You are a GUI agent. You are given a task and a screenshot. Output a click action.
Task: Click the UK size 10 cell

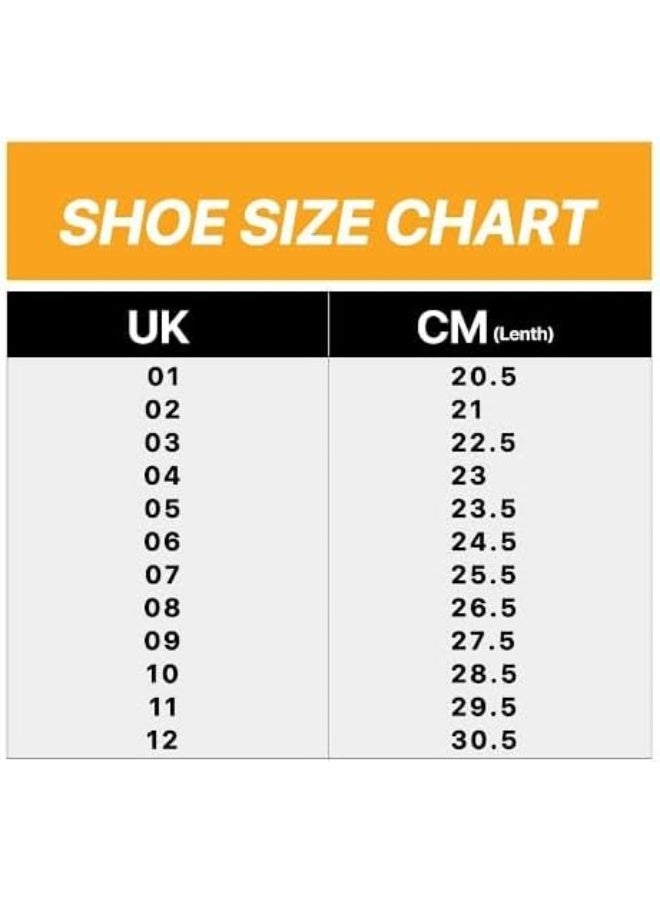163,674
